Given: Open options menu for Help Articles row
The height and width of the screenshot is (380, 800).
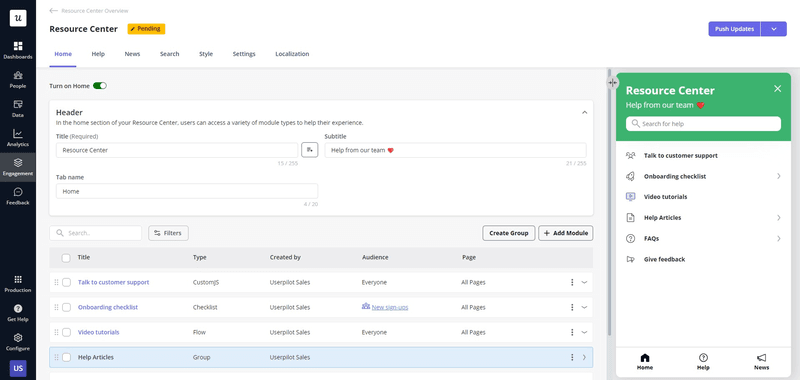Looking at the screenshot, I should pos(572,357).
